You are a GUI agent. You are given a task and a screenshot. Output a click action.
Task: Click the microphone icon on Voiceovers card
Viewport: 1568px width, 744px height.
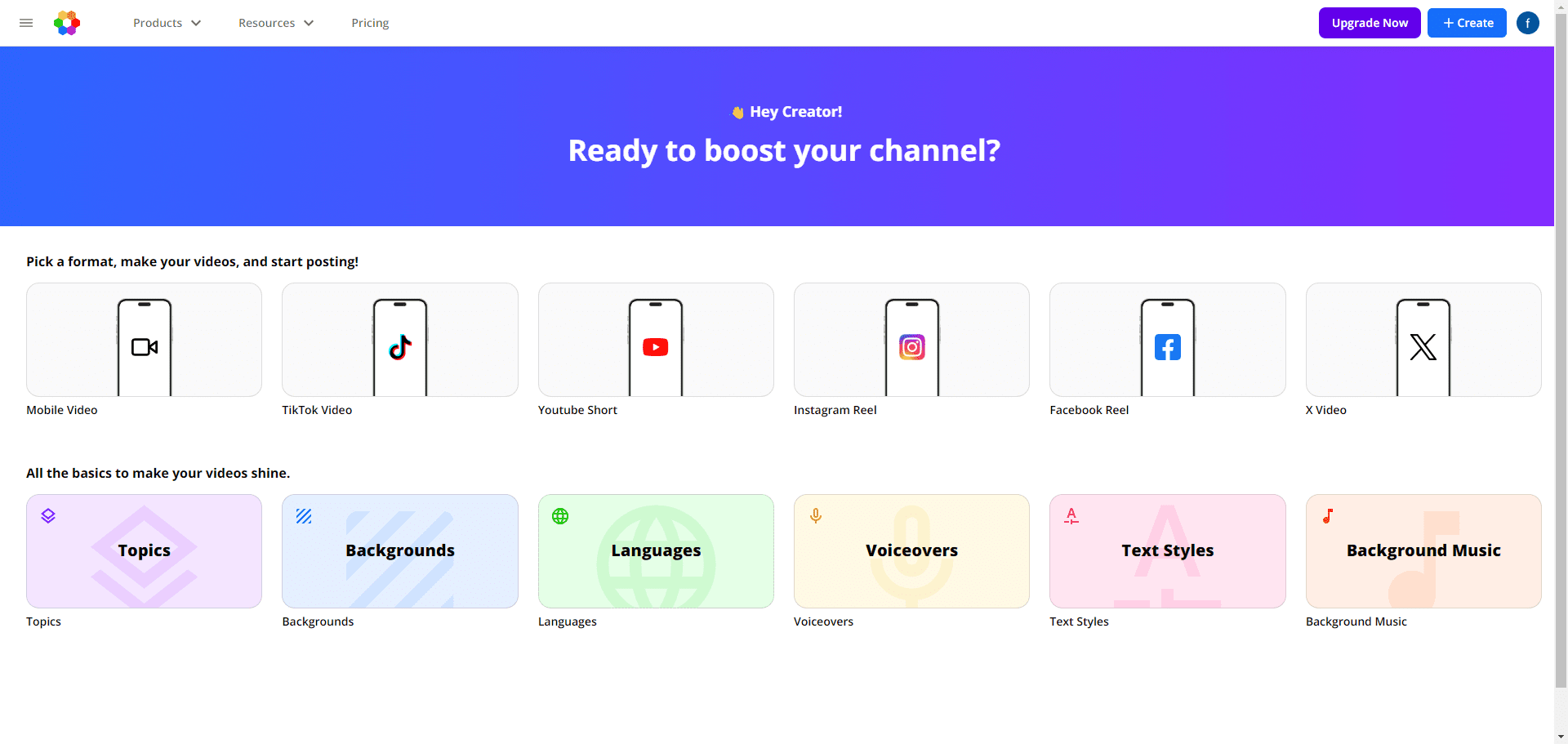click(816, 516)
